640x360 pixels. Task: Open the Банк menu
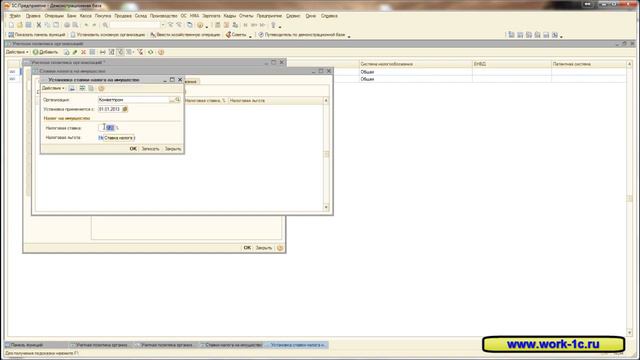pos(71,16)
